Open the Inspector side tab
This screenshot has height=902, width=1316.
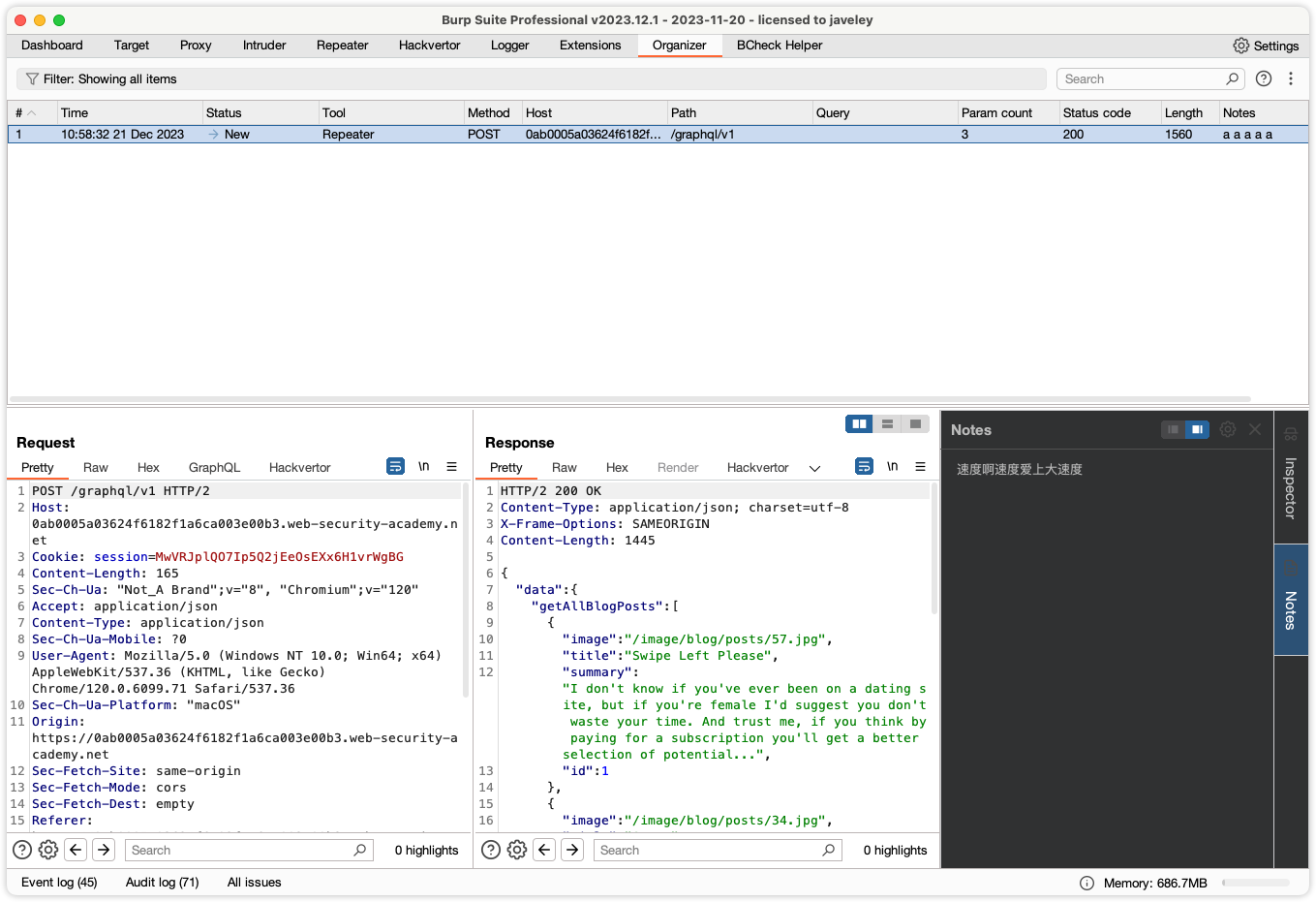pyautogui.click(x=1291, y=477)
